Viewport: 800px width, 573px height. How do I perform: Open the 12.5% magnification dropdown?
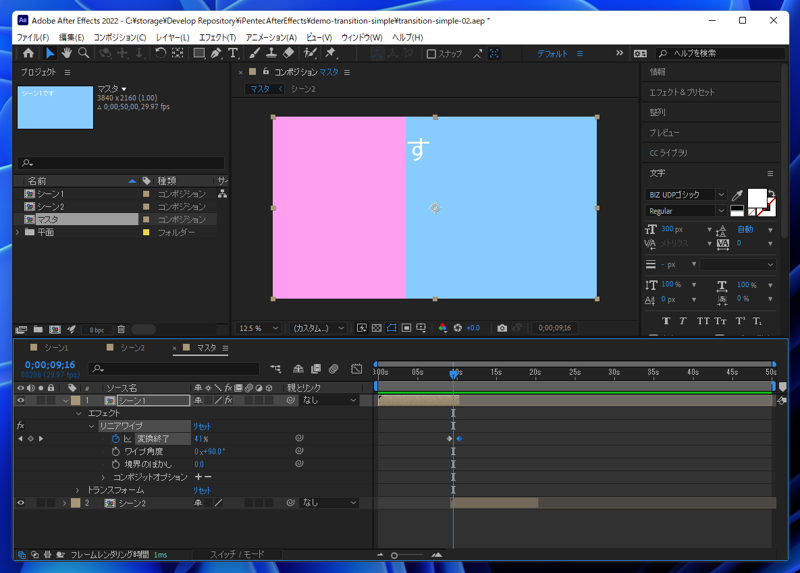click(x=260, y=328)
